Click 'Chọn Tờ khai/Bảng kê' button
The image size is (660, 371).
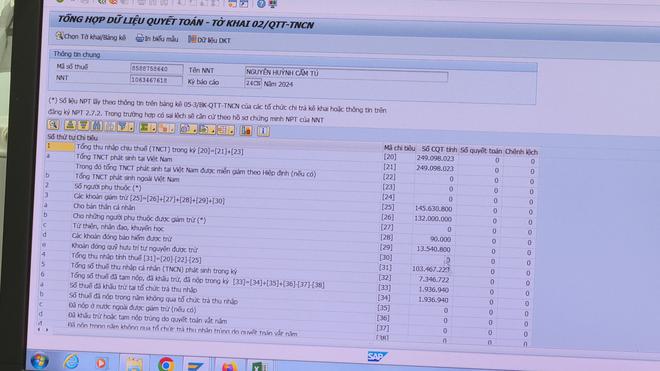tap(90, 37)
